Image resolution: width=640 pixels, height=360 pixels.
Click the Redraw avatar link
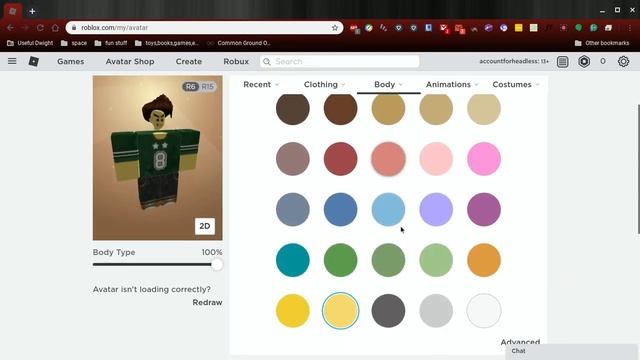207,302
